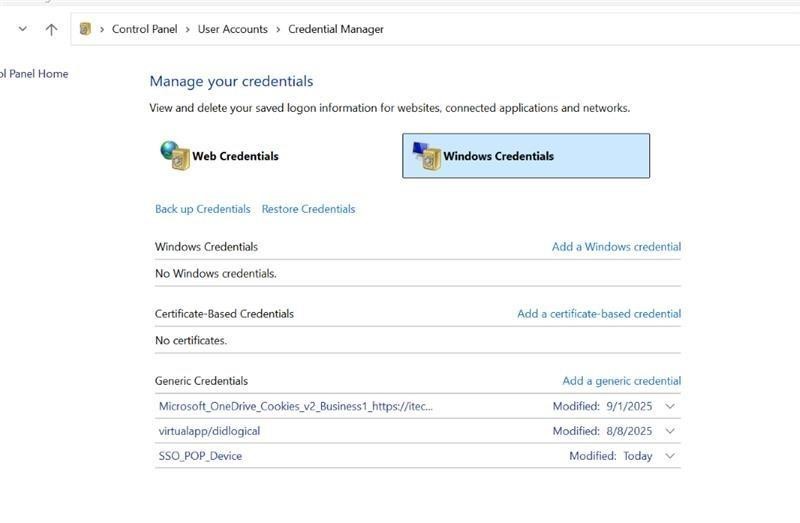Click Modified: 9/1/2025 date text

pyautogui.click(x=602, y=406)
